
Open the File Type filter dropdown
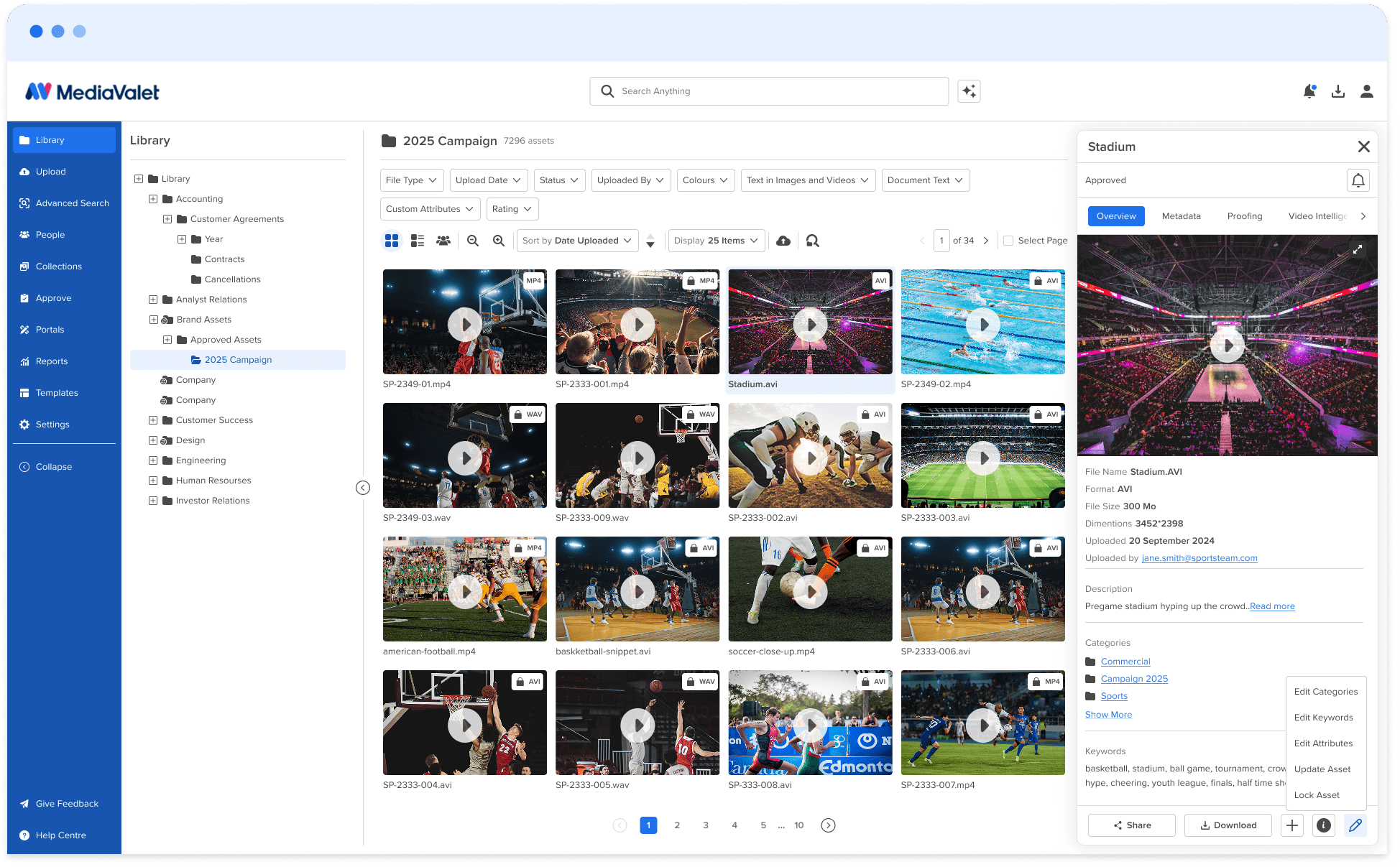click(x=412, y=180)
